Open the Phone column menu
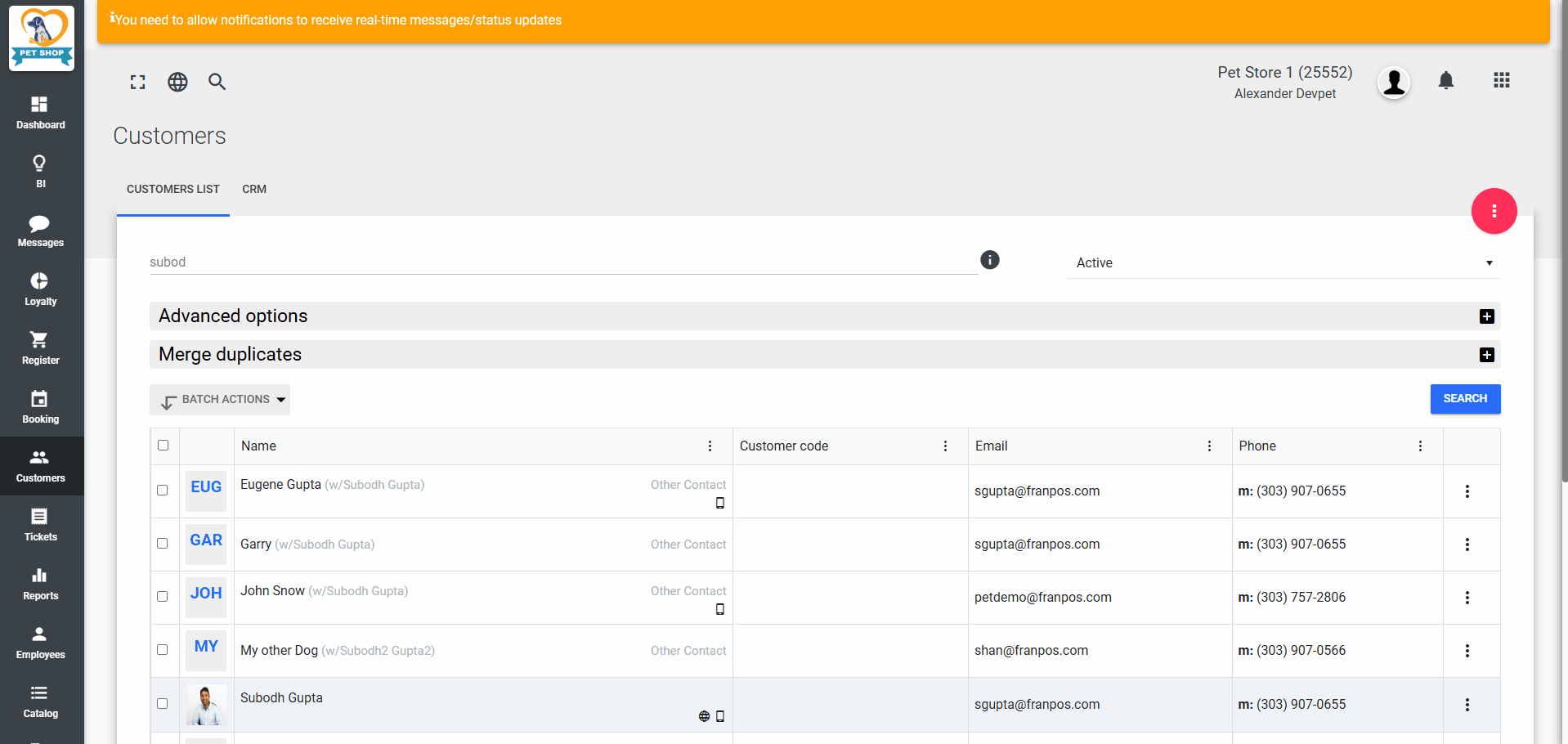The height and width of the screenshot is (744, 1568). (x=1420, y=446)
